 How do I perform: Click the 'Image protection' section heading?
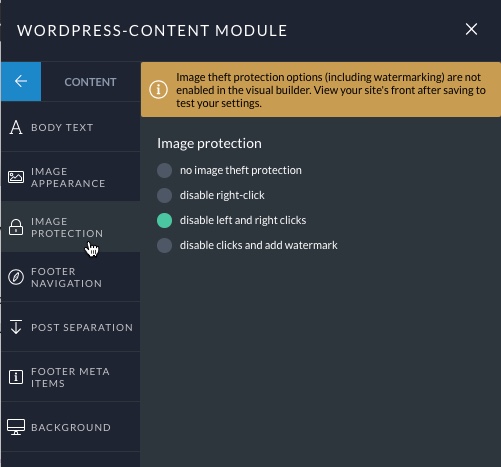click(x=209, y=144)
